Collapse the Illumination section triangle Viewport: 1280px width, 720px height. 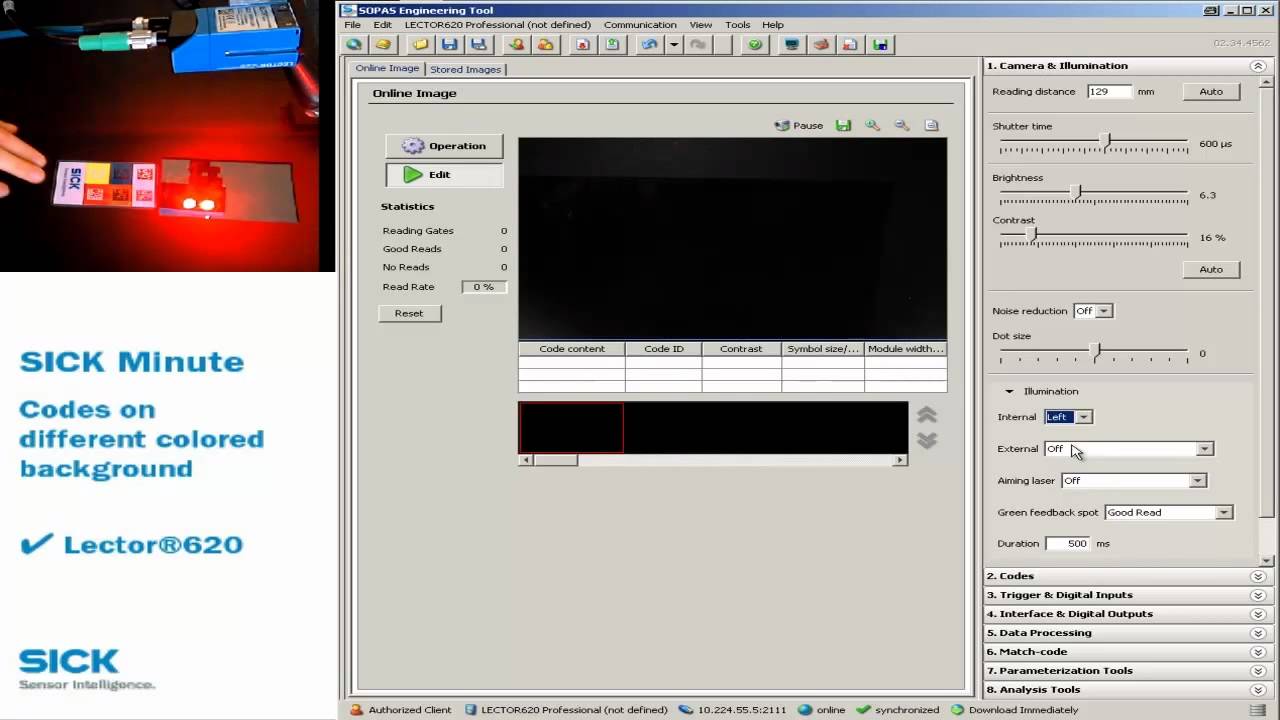(1009, 392)
